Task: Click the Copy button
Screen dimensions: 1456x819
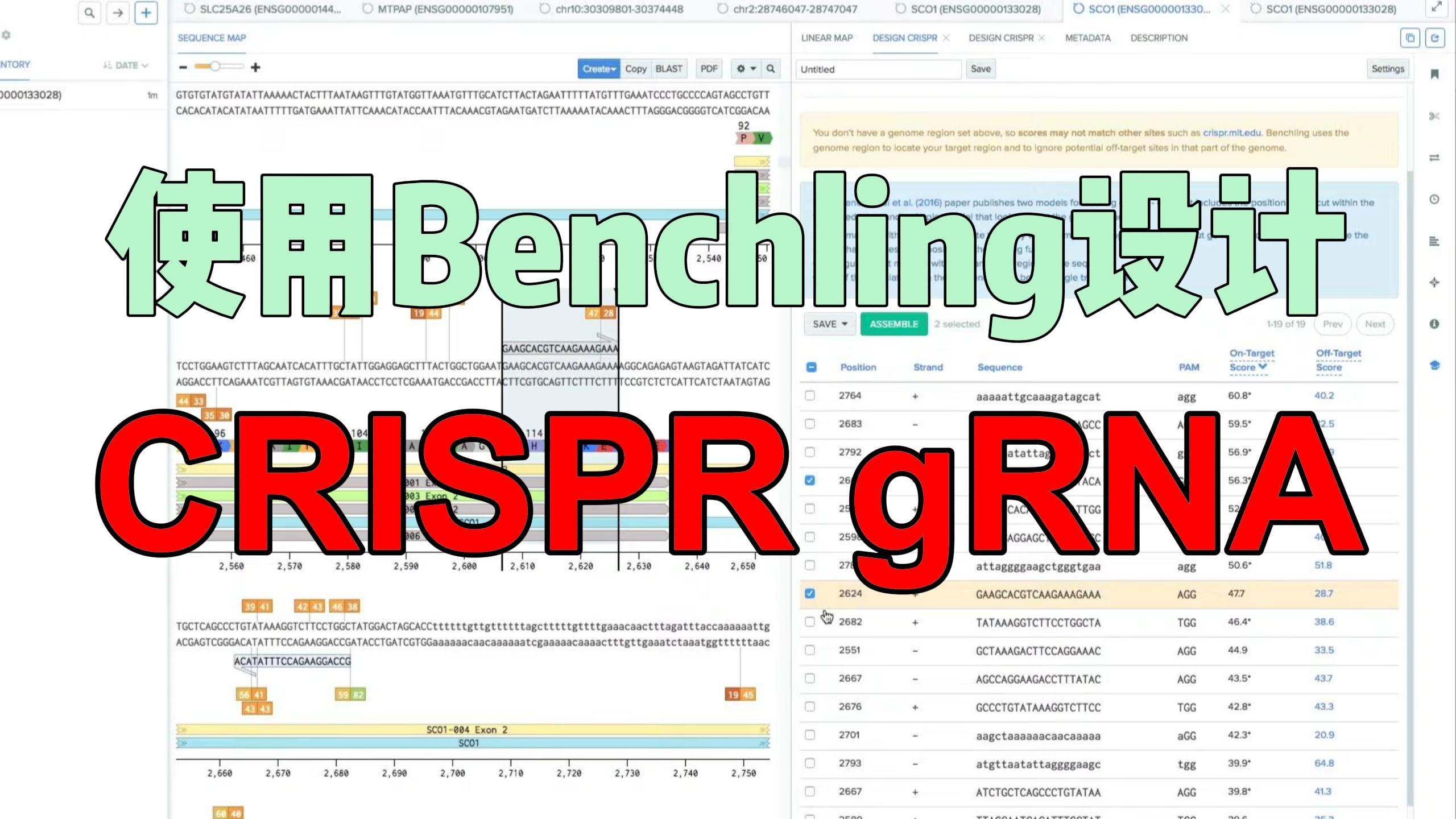Action: coord(636,69)
